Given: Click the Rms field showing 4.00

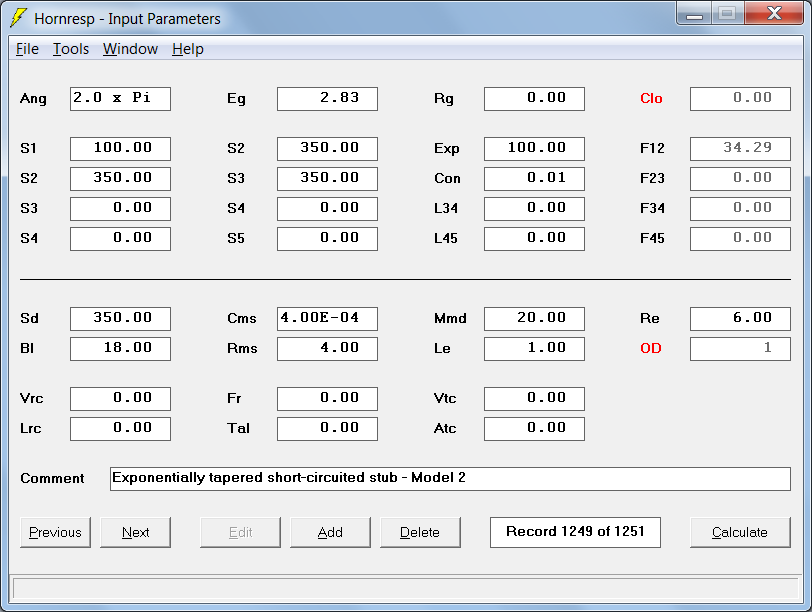Looking at the screenshot, I should point(327,349).
